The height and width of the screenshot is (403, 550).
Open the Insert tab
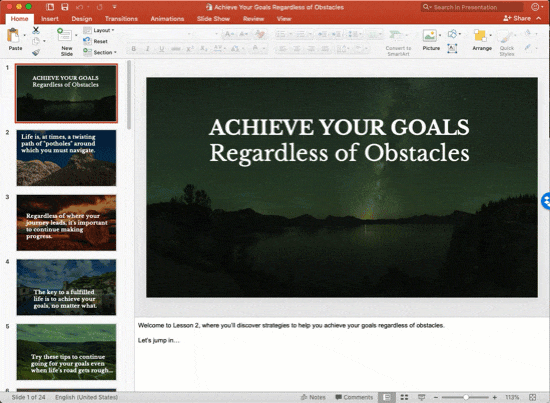(50, 19)
